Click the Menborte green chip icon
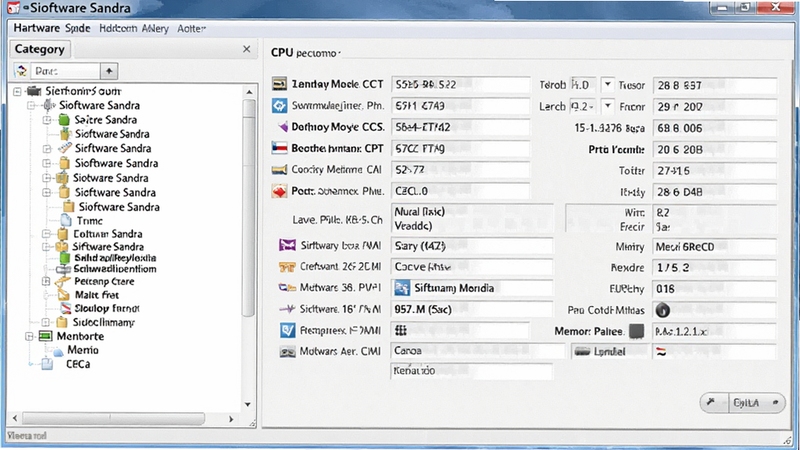 click(45, 336)
